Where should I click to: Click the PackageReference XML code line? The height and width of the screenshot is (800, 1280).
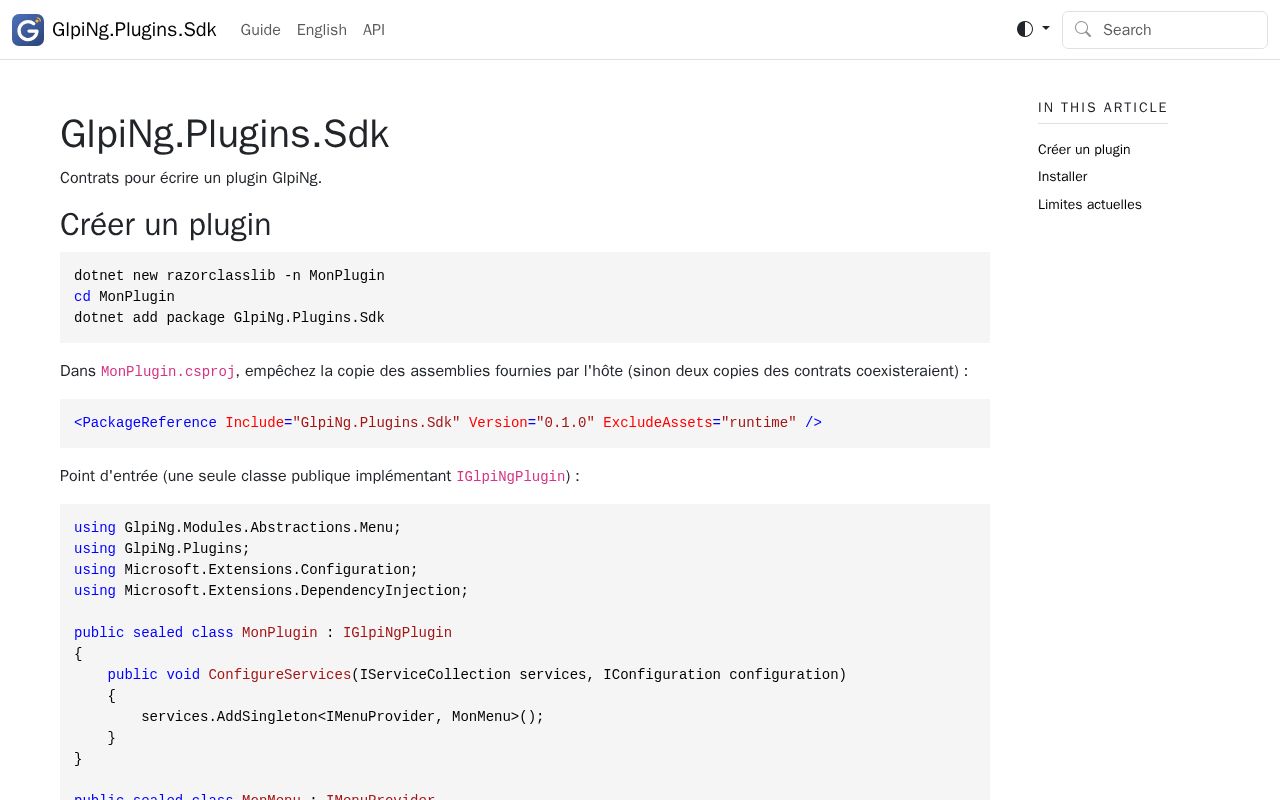coord(448,423)
